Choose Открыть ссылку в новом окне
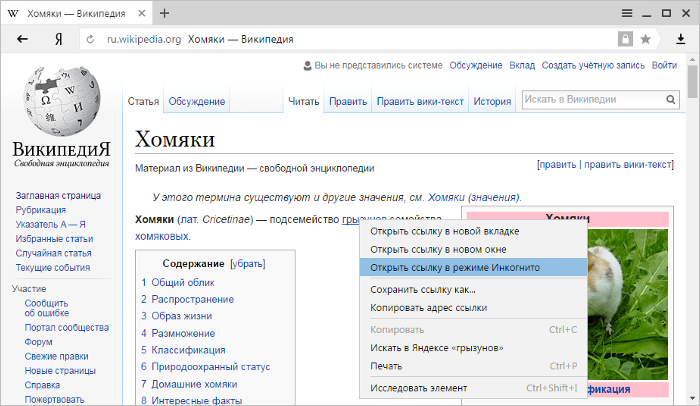700x406 pixels. [473, 249]
